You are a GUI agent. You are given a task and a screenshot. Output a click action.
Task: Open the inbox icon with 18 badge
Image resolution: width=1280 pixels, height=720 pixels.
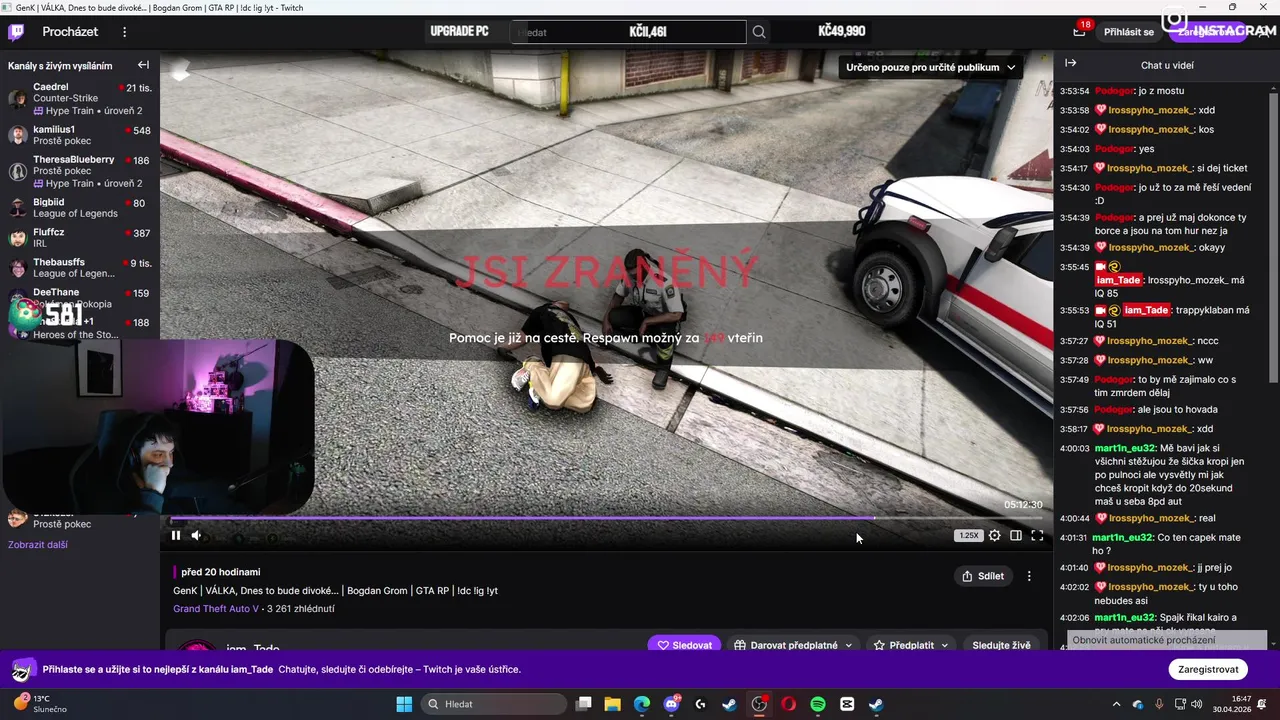coord(1079,32)
